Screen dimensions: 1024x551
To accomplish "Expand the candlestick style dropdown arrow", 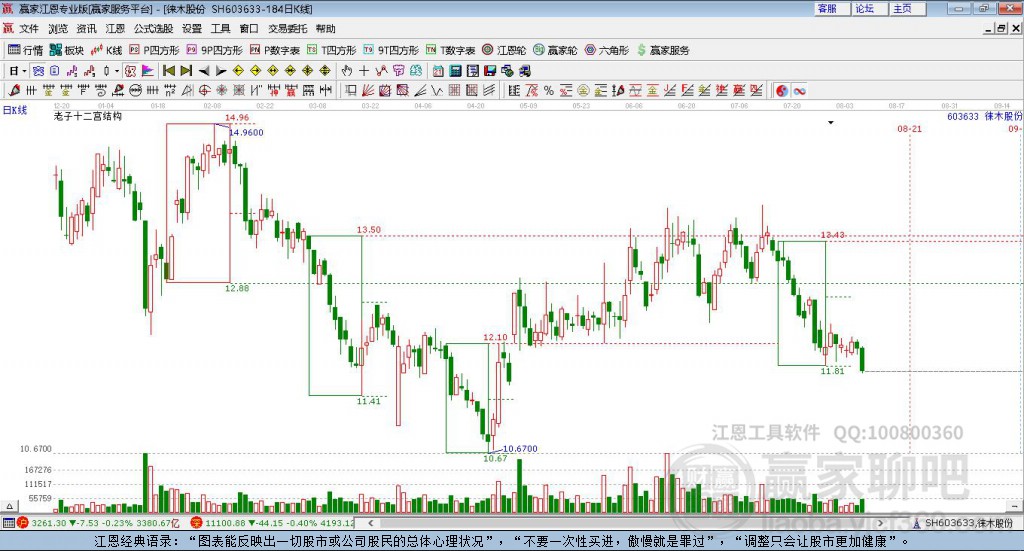I will [117, 71].
